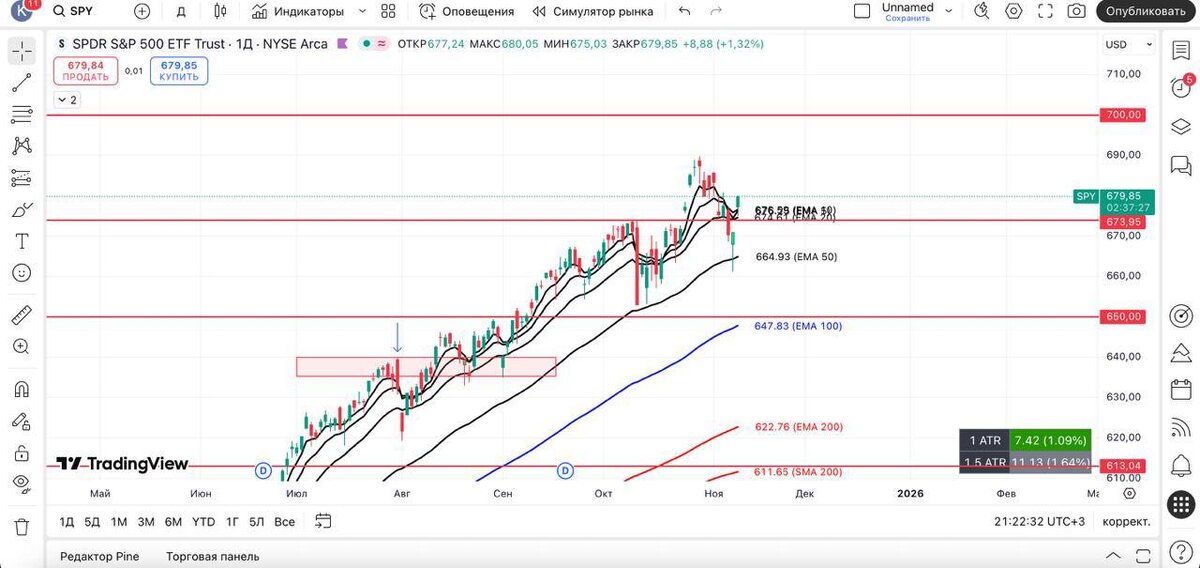
Task: Open the watchlist panel in right sidebar
Action: [1180, 51]
